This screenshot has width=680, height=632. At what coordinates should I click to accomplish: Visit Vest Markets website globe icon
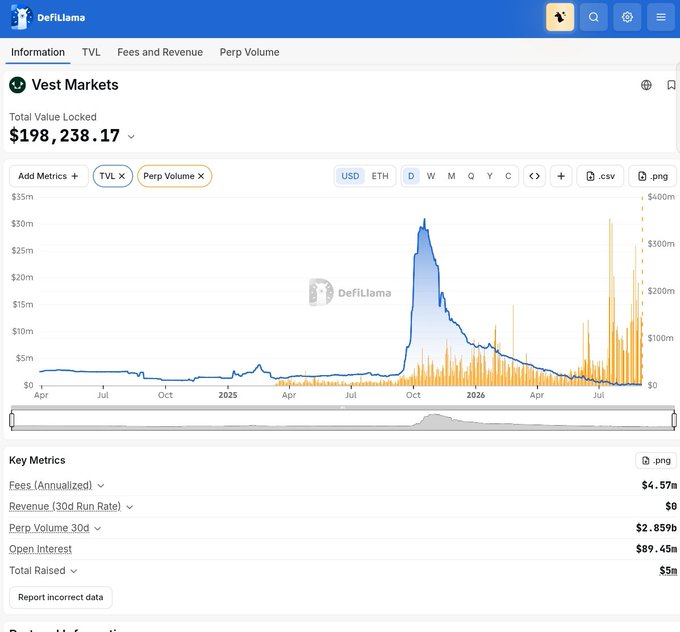coord(646,85)
